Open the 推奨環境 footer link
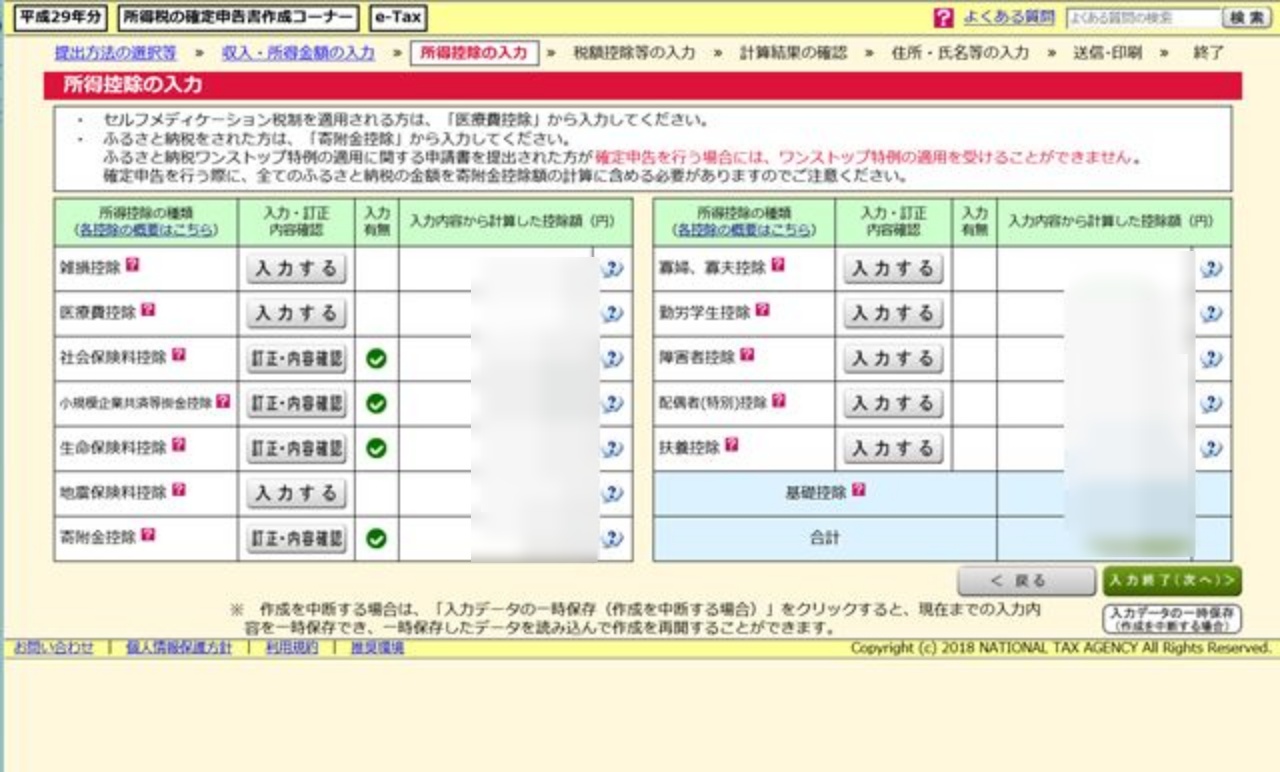This screenshot has width=1280, height=772. click(377, 648)
